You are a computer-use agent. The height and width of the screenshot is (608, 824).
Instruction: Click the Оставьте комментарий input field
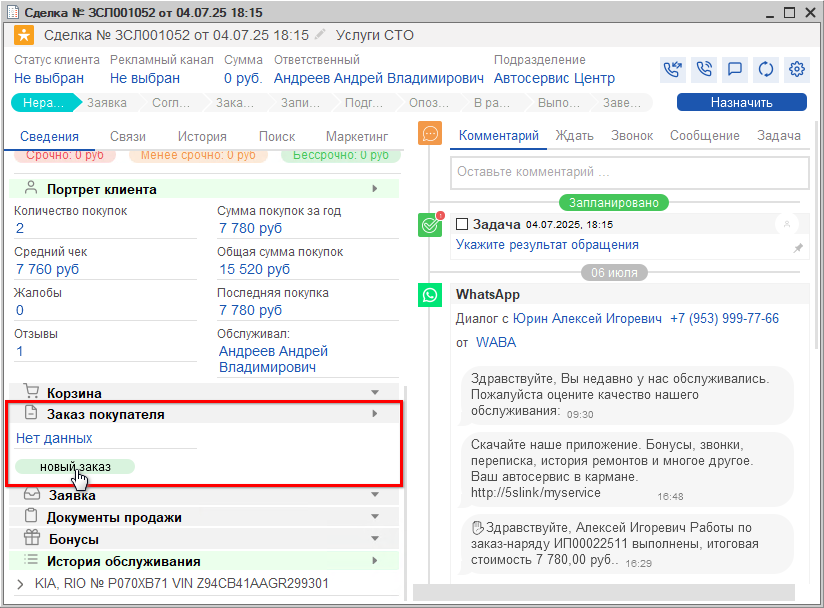point(629,172)
